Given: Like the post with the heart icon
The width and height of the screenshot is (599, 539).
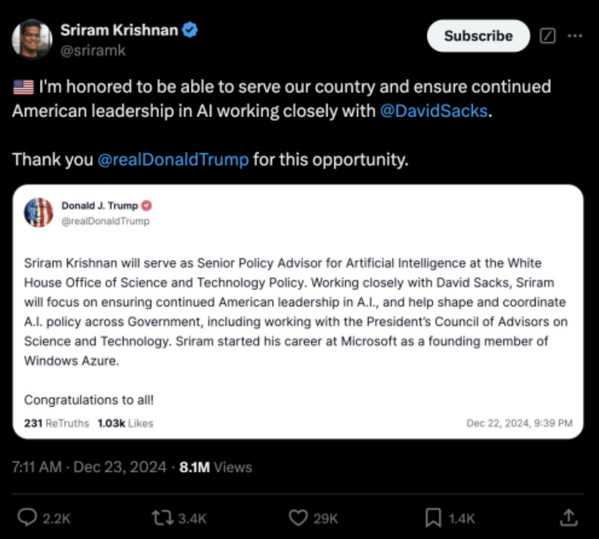Looking at the screenshot, I should click(x=298, y=518).
